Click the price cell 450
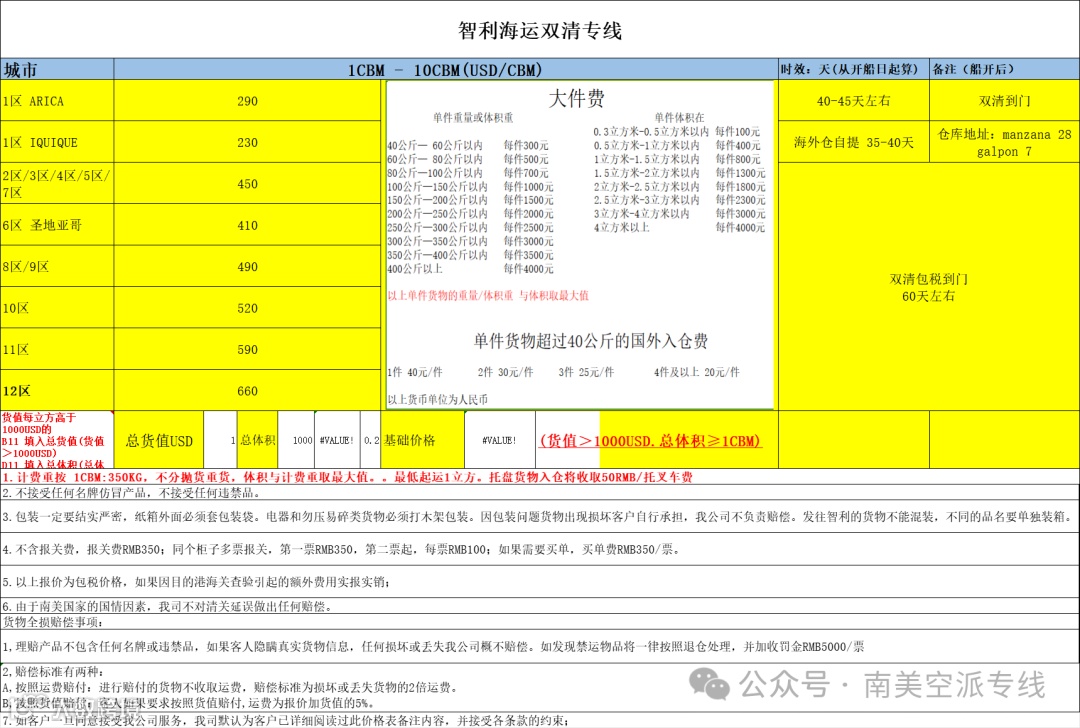This screenshot has width=1080, height=728. point(247,184)
